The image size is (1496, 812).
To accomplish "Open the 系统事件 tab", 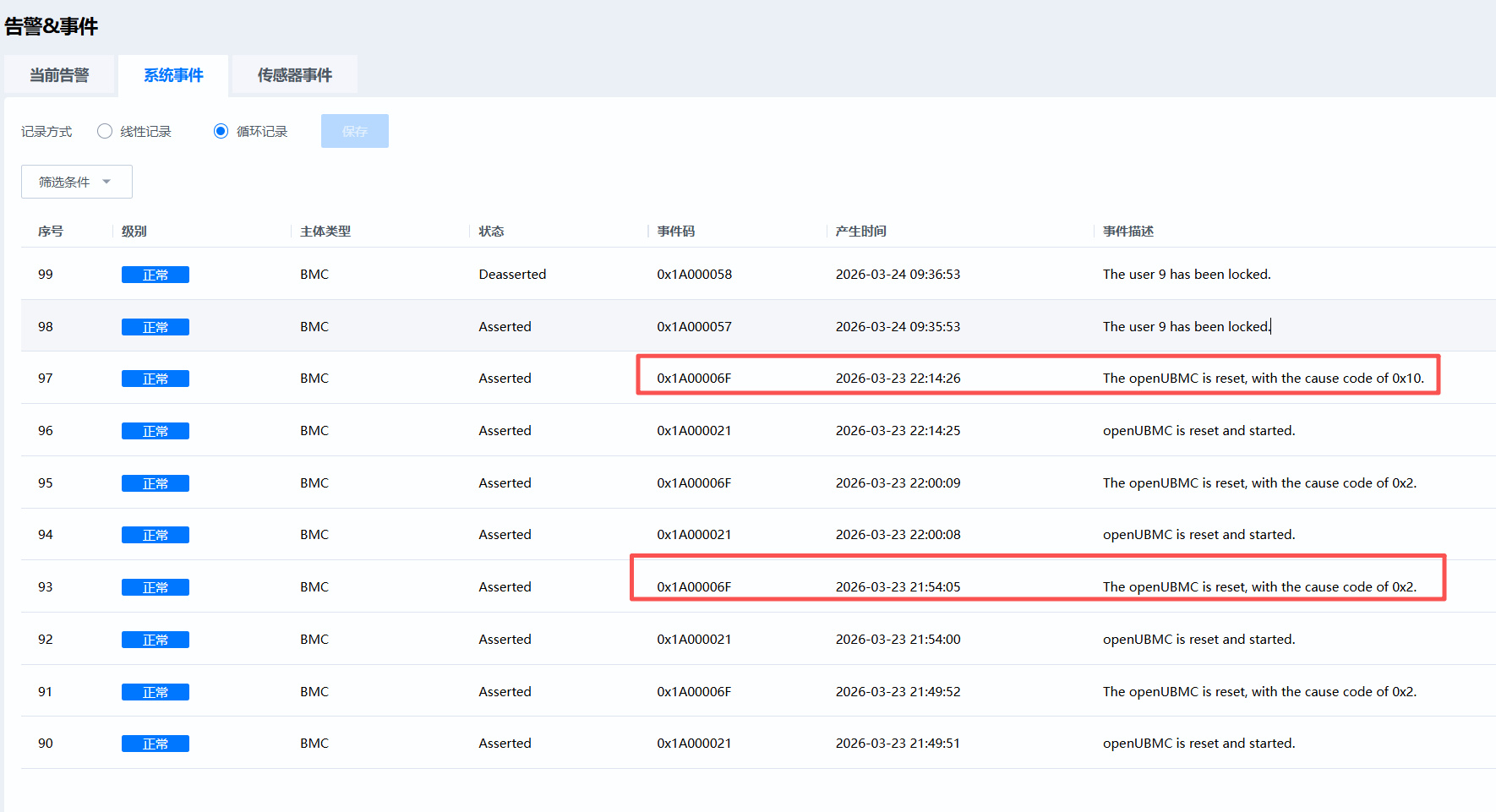I will point(173,75).
